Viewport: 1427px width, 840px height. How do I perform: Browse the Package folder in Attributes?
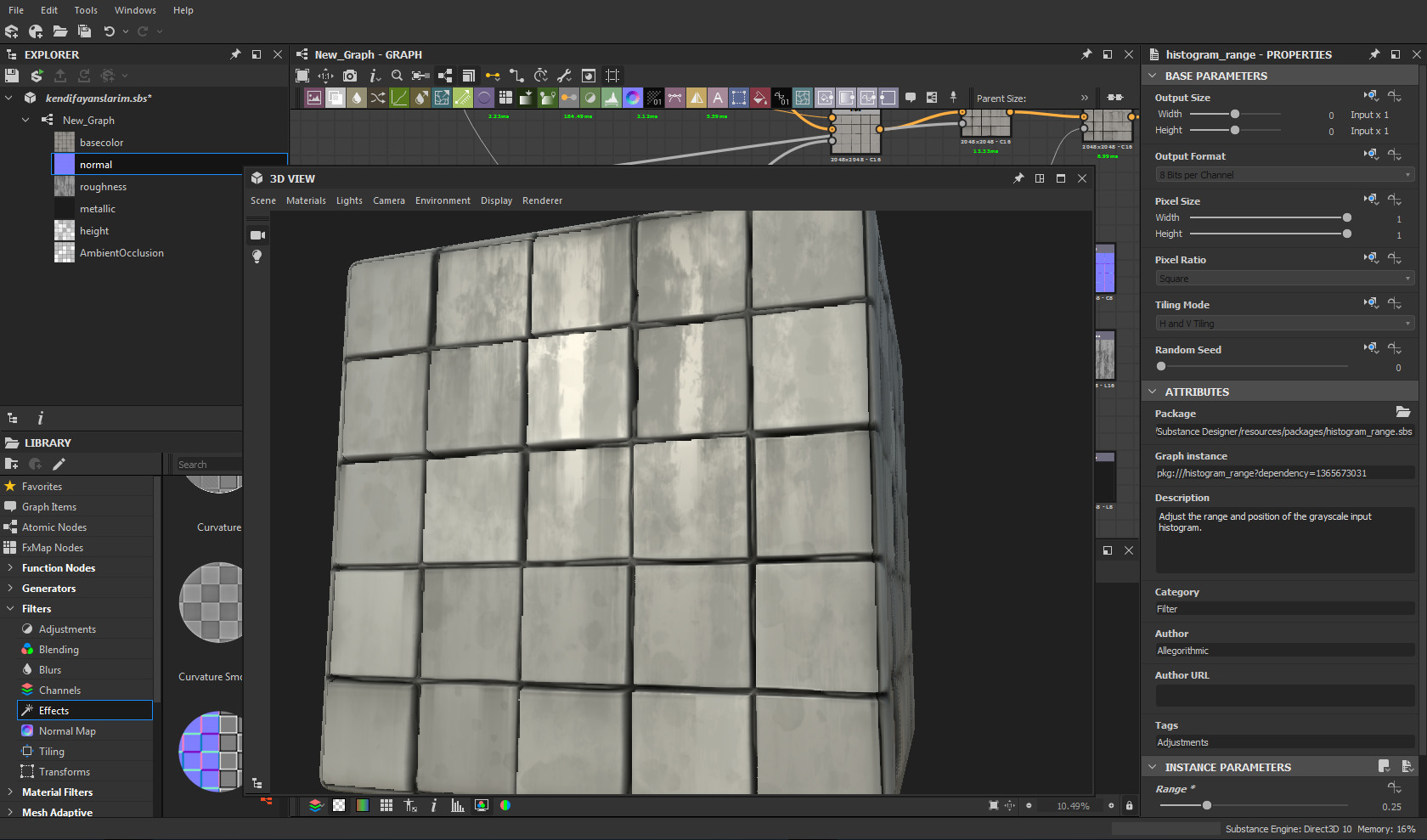point(1402,412)
